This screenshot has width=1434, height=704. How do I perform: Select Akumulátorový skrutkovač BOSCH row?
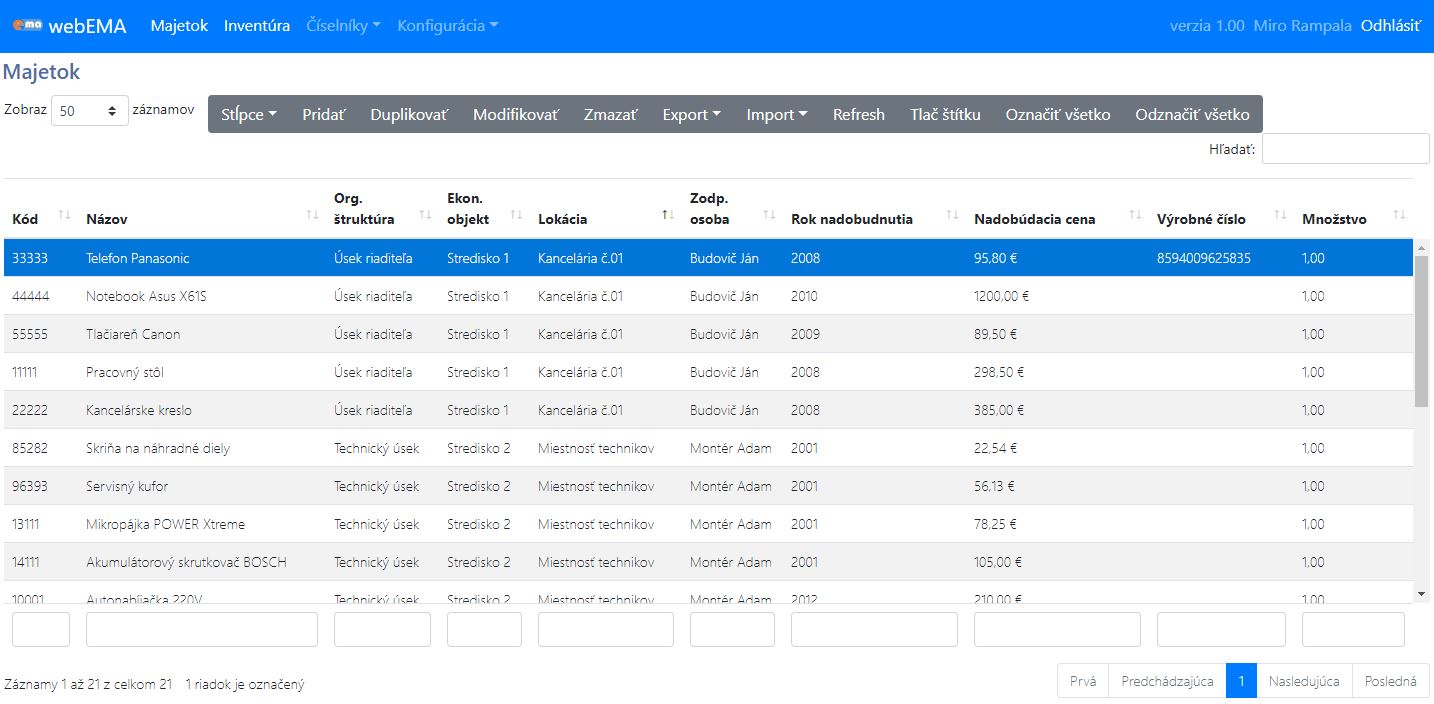pyautogui.click(x=708, y=562)
